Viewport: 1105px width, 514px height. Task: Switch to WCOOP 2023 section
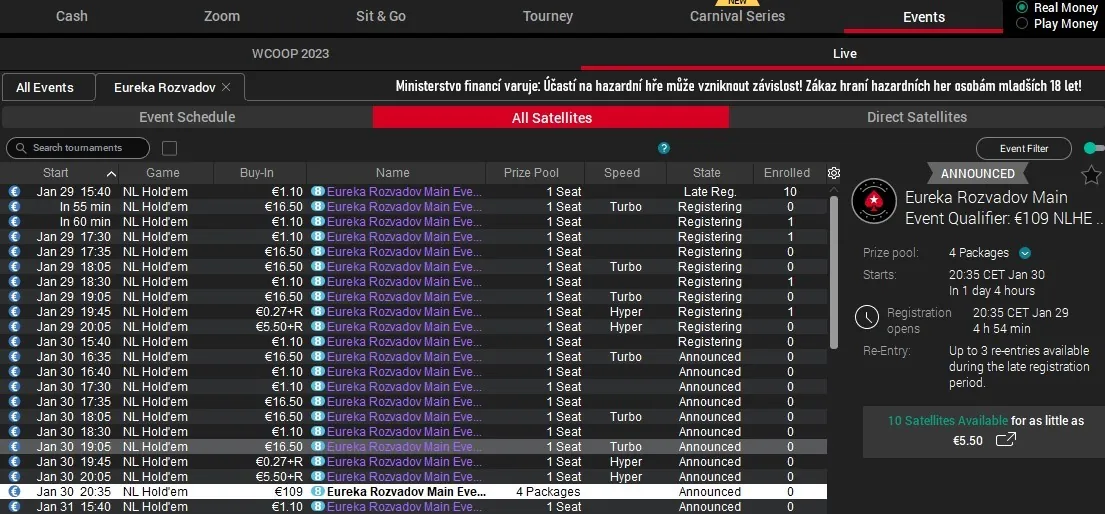pos(290,54)
